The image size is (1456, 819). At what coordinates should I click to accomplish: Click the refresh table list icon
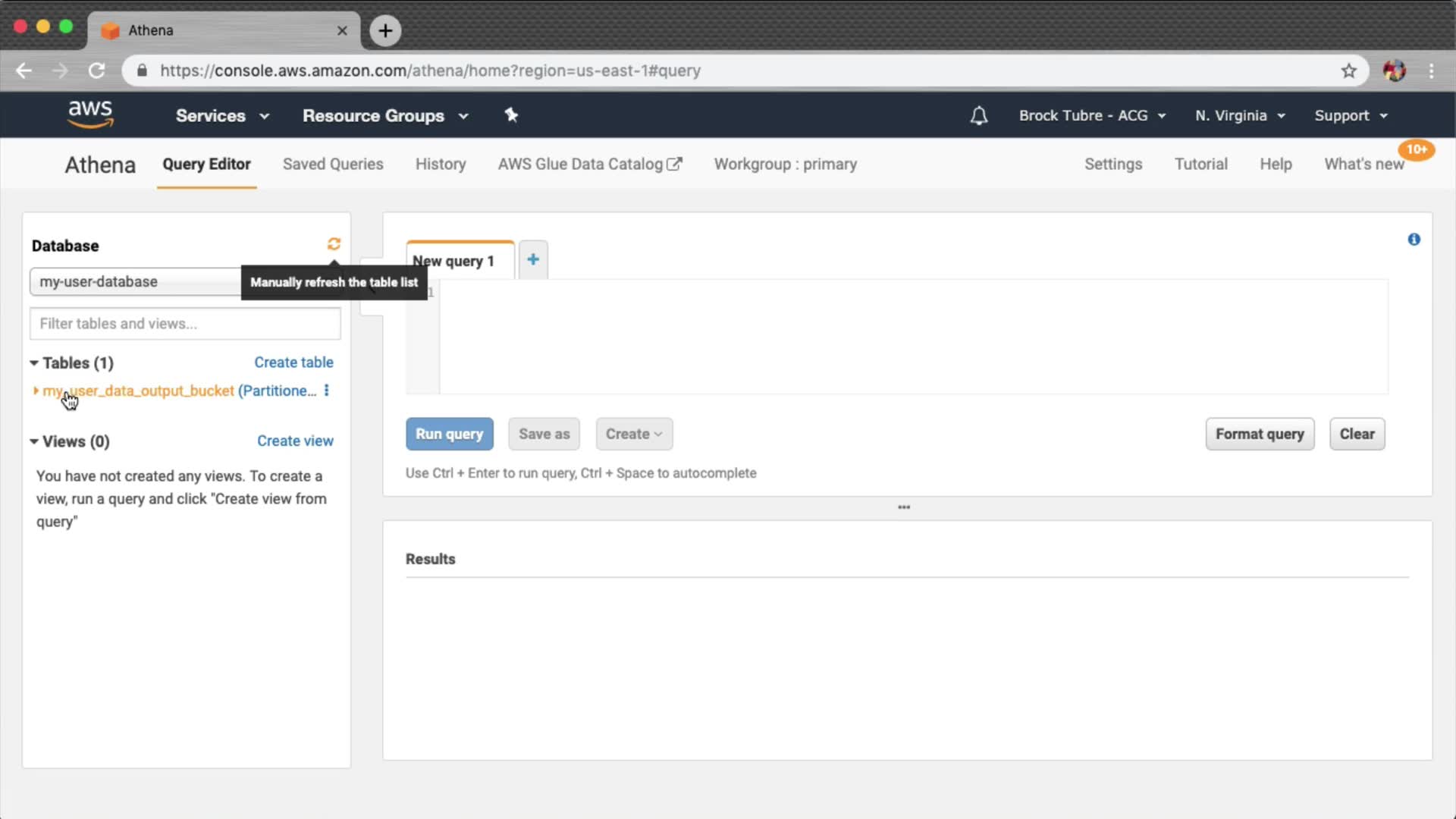[x=334, y=243]
